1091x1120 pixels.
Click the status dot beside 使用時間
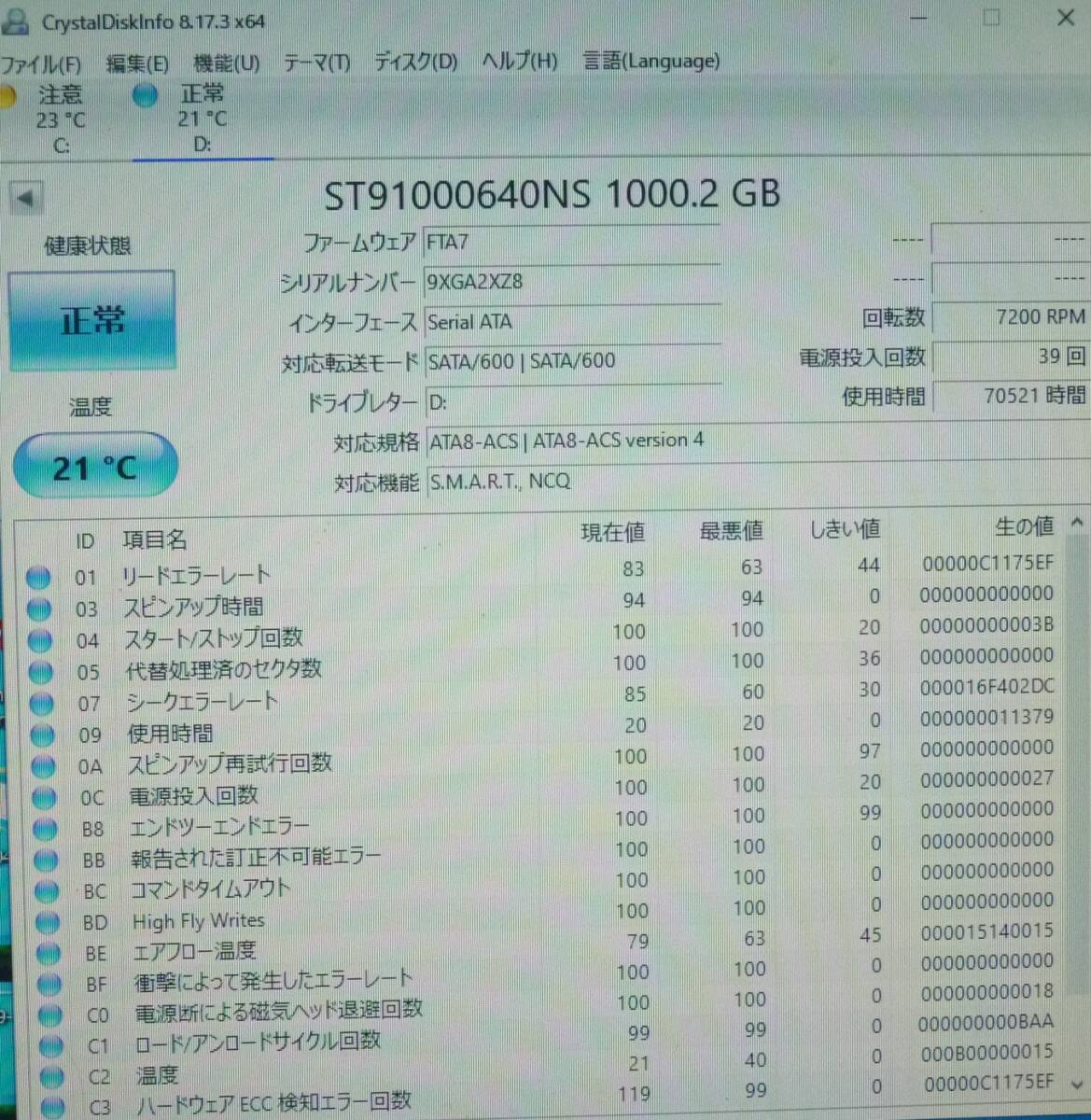coord(42,735)
